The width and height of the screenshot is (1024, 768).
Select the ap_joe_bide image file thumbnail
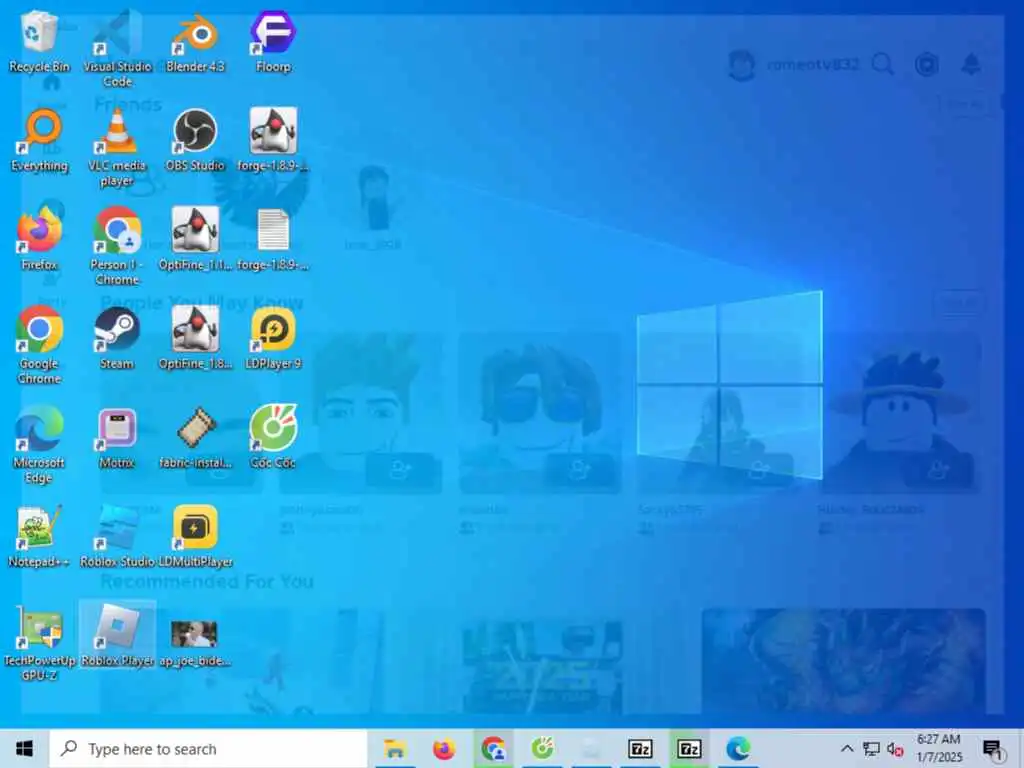pyautogui.click(x=195, y=641)
